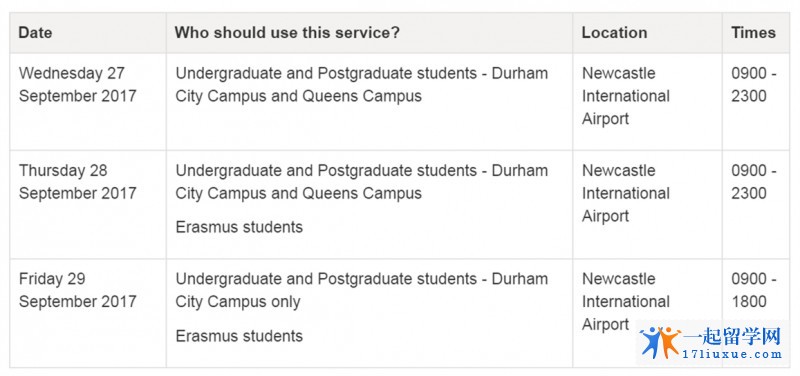Click the 0900 - 1800 time for Friday
The image size is (800, 376).
(754, 290)
